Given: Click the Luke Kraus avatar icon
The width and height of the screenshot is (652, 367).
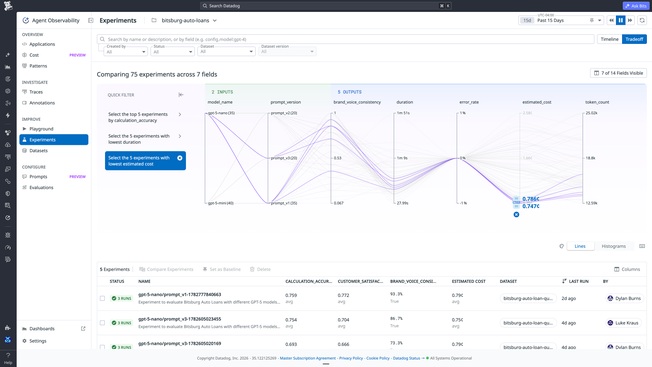Looking at the screenshot, I should pos(610,323).
